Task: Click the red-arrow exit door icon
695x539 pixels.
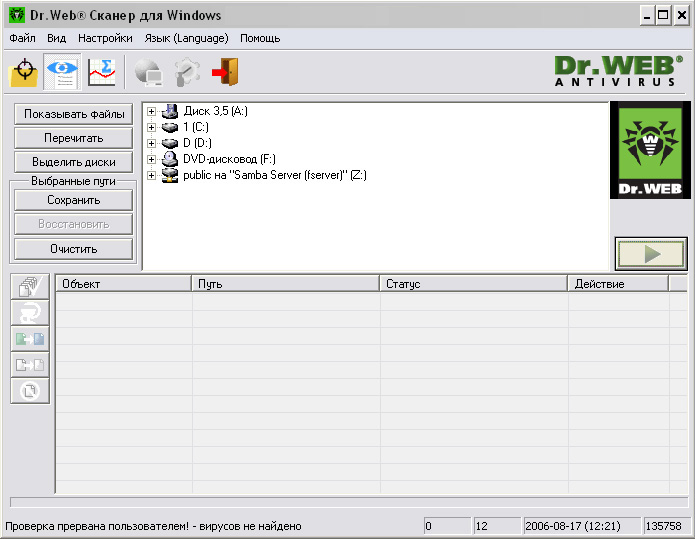Action: [224, 72]
